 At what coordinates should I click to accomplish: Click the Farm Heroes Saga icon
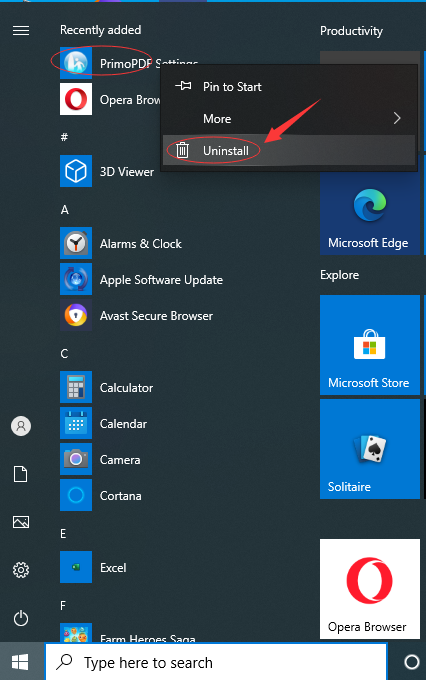[x=76, y=633]
